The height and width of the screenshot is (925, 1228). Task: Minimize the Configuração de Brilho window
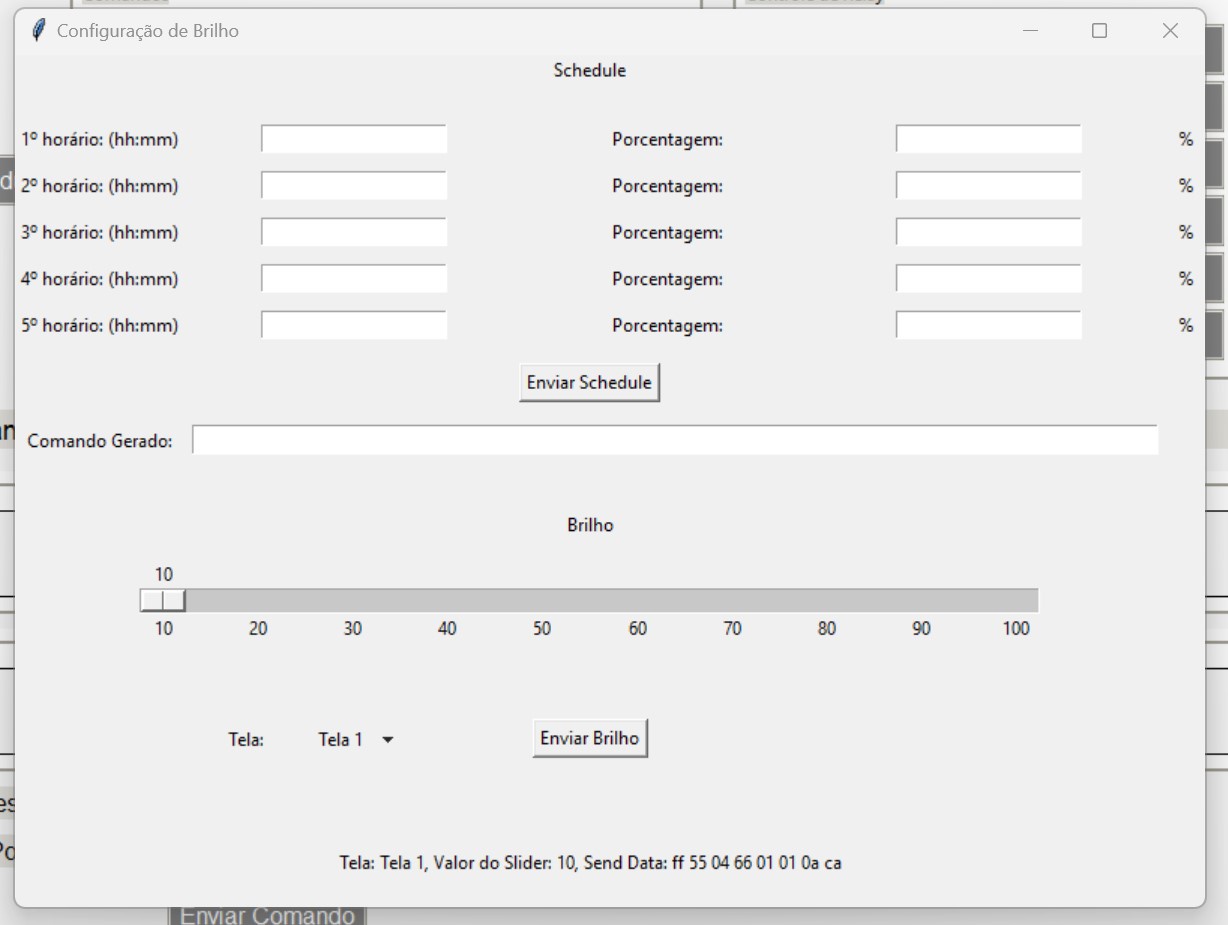(x=1030, y=31)
